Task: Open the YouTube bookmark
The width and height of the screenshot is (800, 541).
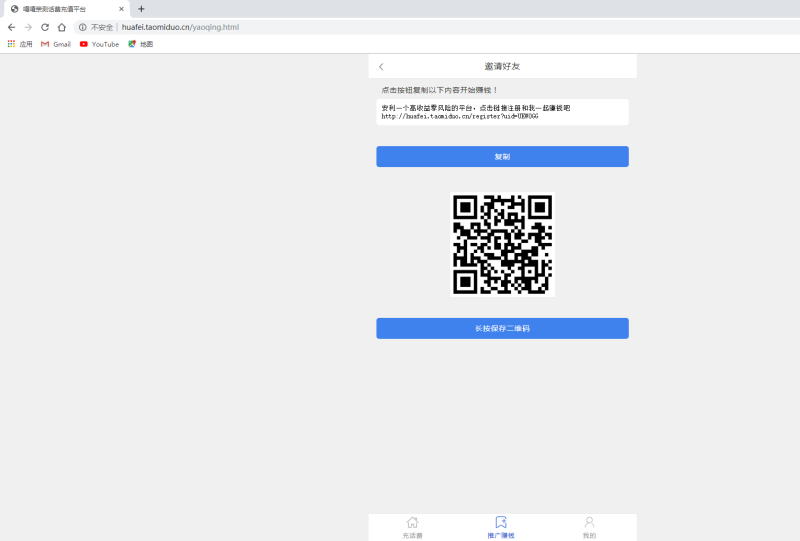Action: pyautogui.click(x=99, y=44)
